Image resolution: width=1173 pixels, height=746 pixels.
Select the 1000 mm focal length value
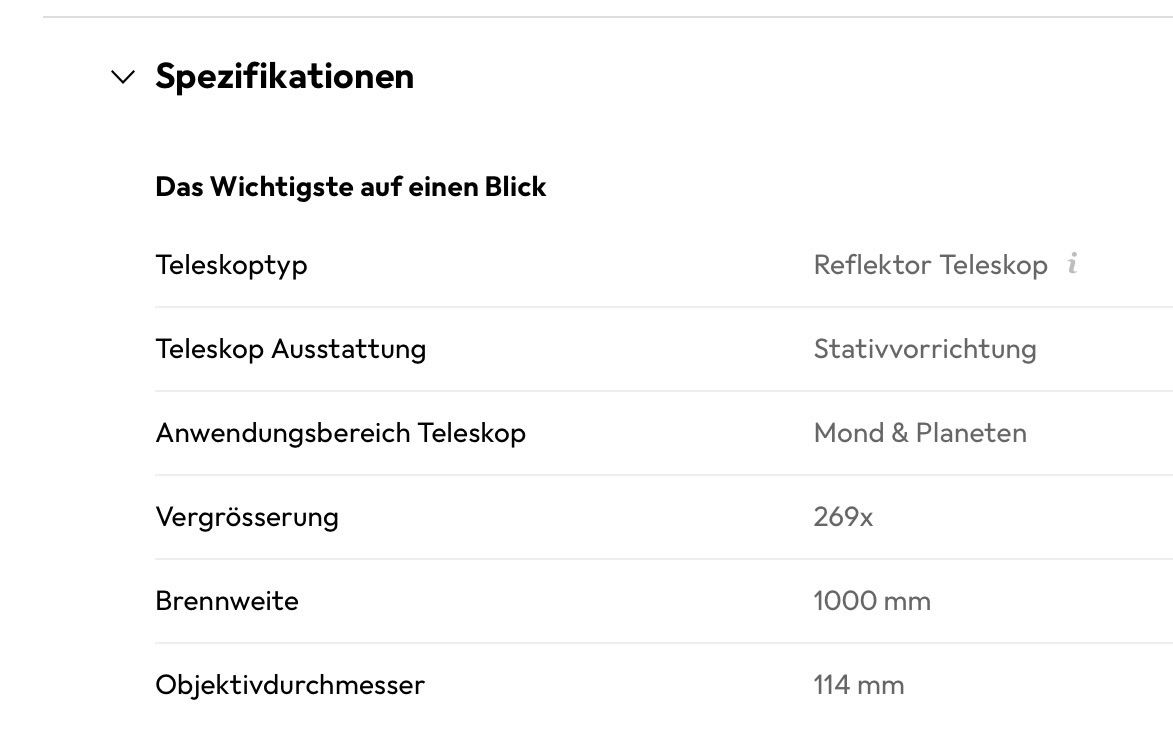pos(872,600)
